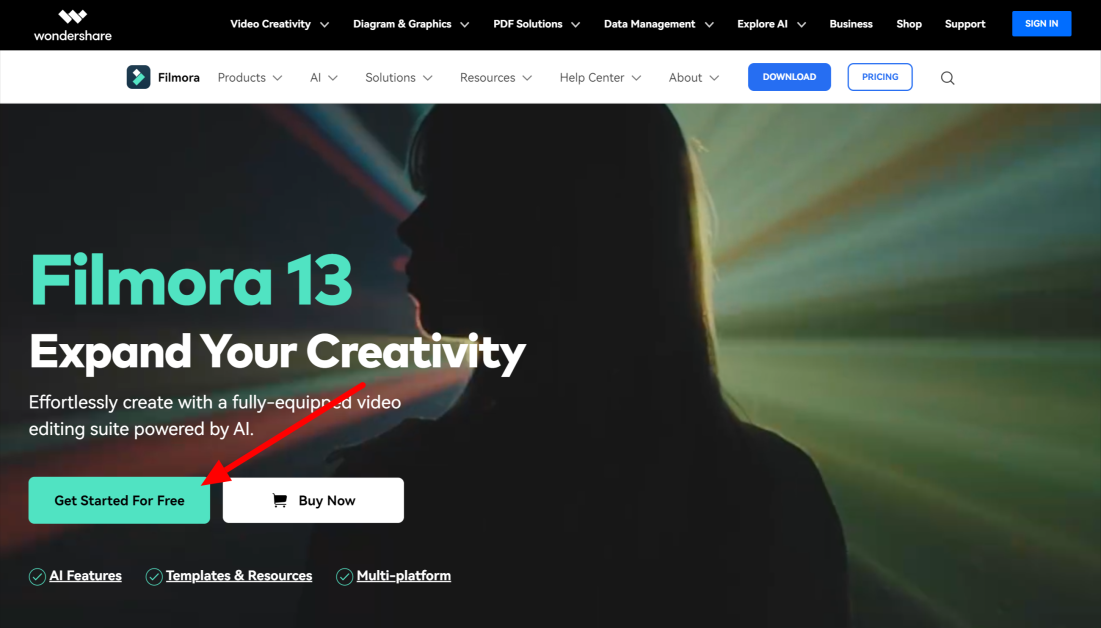The width and height of the screenshot is (1101, 628).
Task: Click the checkmark icon beside AI Features
Action: click(x=37, y=576)
